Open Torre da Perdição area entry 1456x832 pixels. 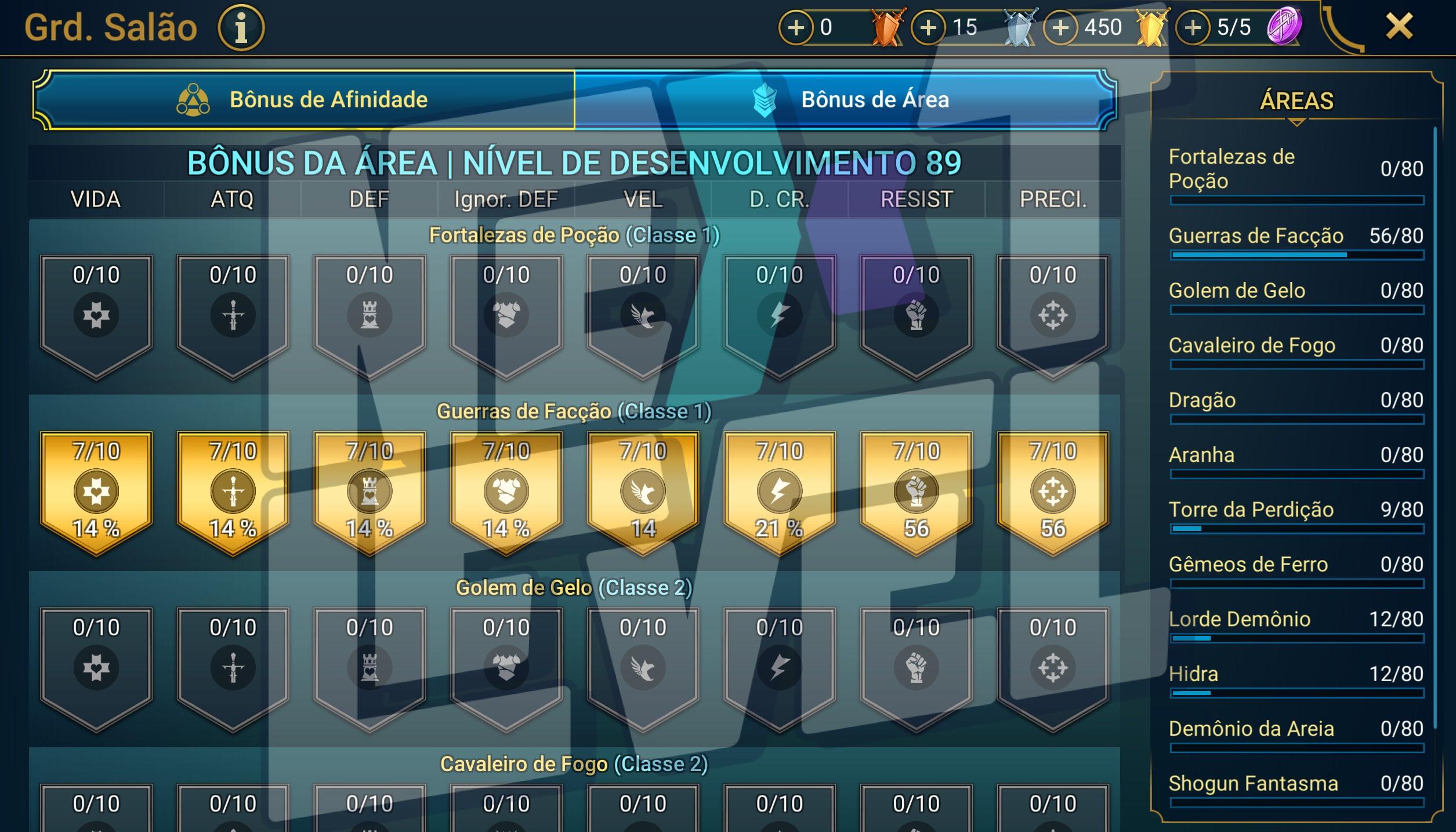(1296, 515)
